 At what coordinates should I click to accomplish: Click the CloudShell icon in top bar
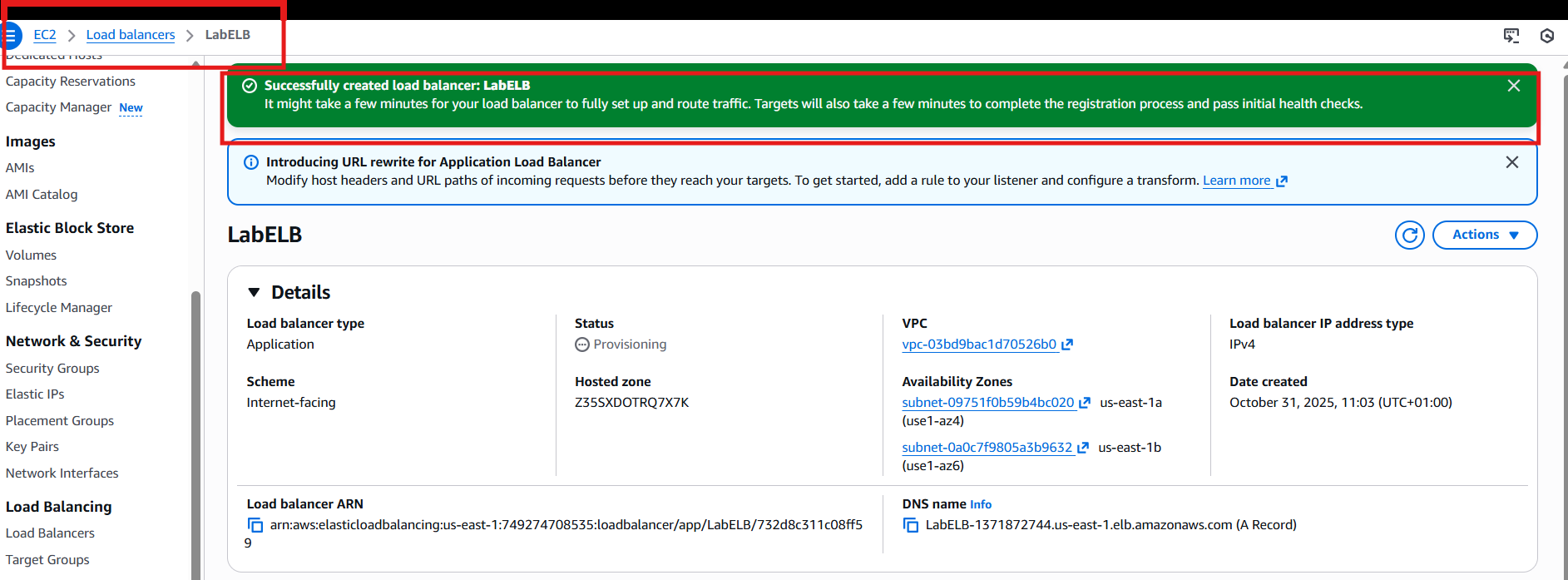click(1511, 35)
